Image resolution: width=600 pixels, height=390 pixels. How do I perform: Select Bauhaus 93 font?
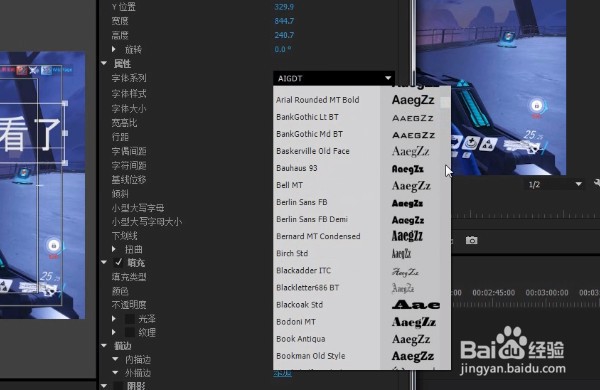(297, 168)
